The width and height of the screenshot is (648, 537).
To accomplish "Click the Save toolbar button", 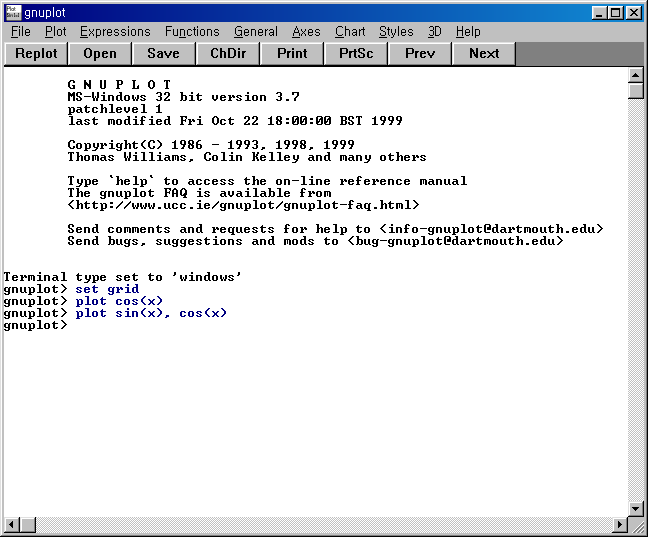I will click(x=164, y=54).
